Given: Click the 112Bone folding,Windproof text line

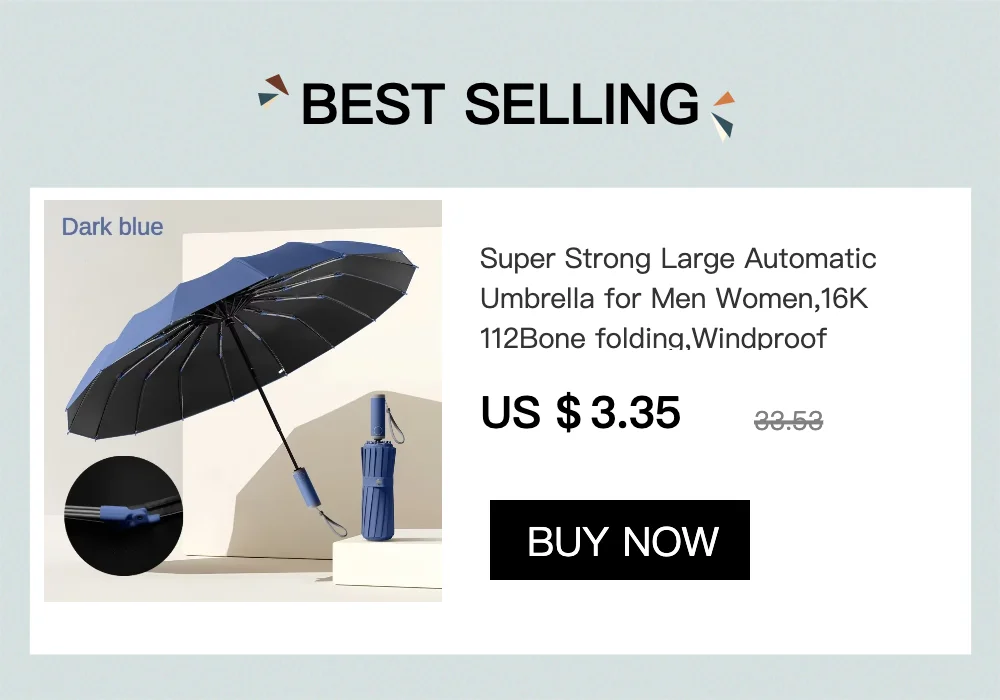Looking at the screenshot, I should point(653,338).
